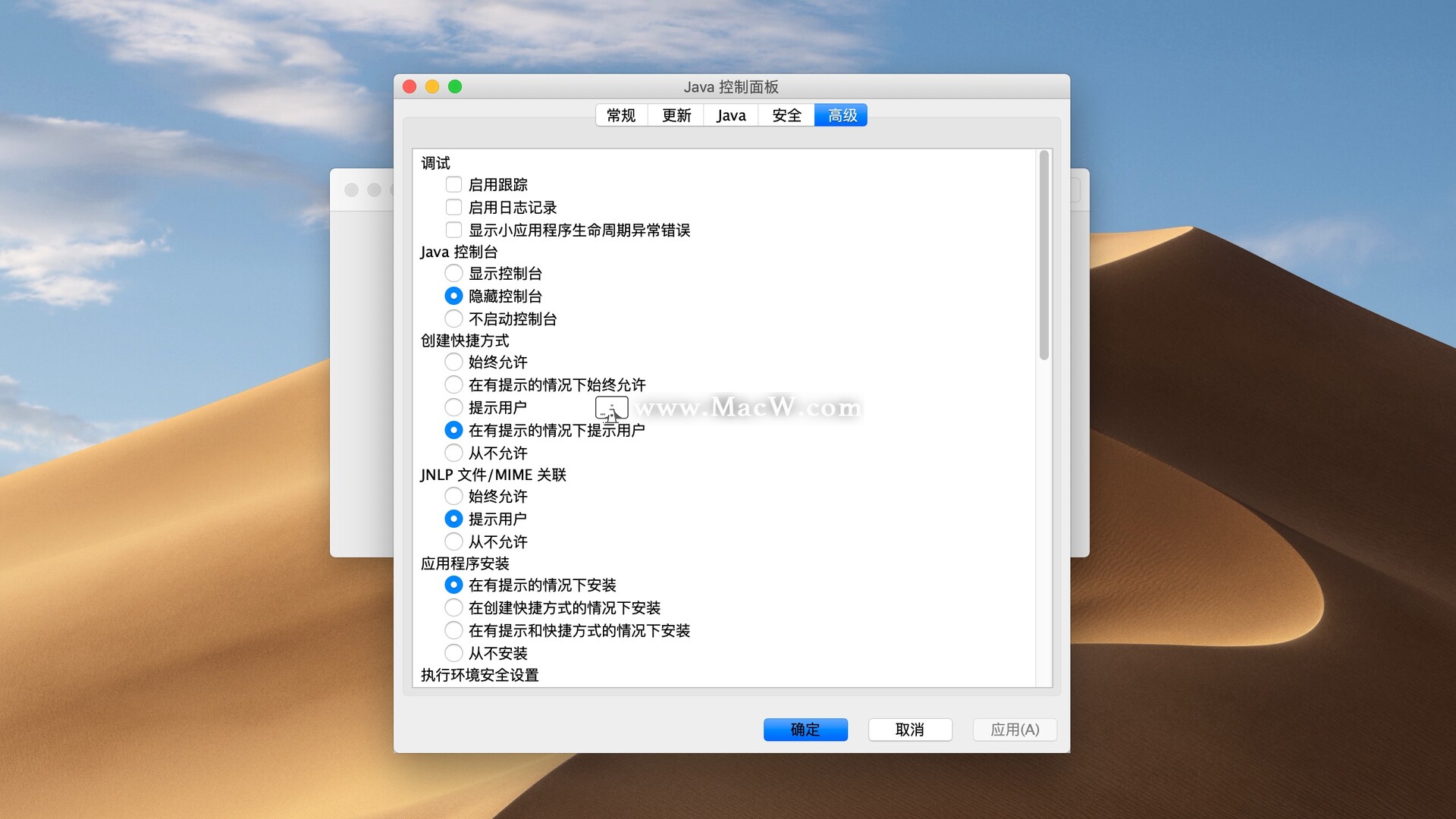Image resolution: width=1456 pixels, height=819 pixels.
Task: Click the 执行环境安全设置 section heading
Action: [x=479, y=675]
